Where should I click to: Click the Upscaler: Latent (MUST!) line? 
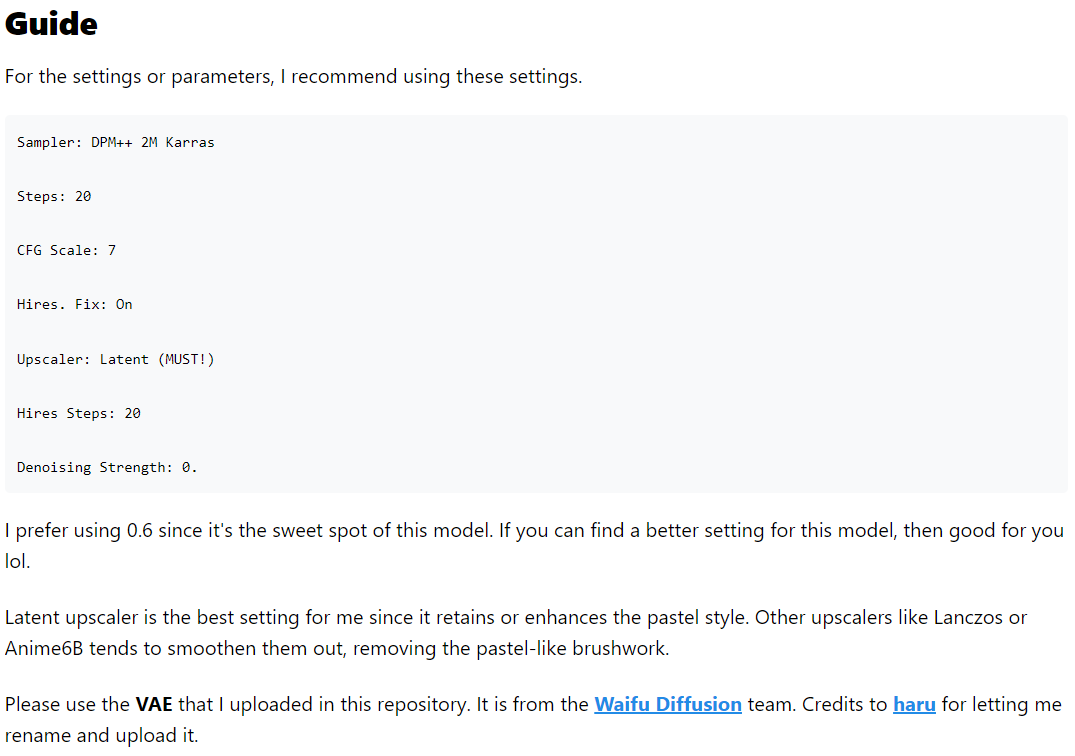[x=115, y=359]
